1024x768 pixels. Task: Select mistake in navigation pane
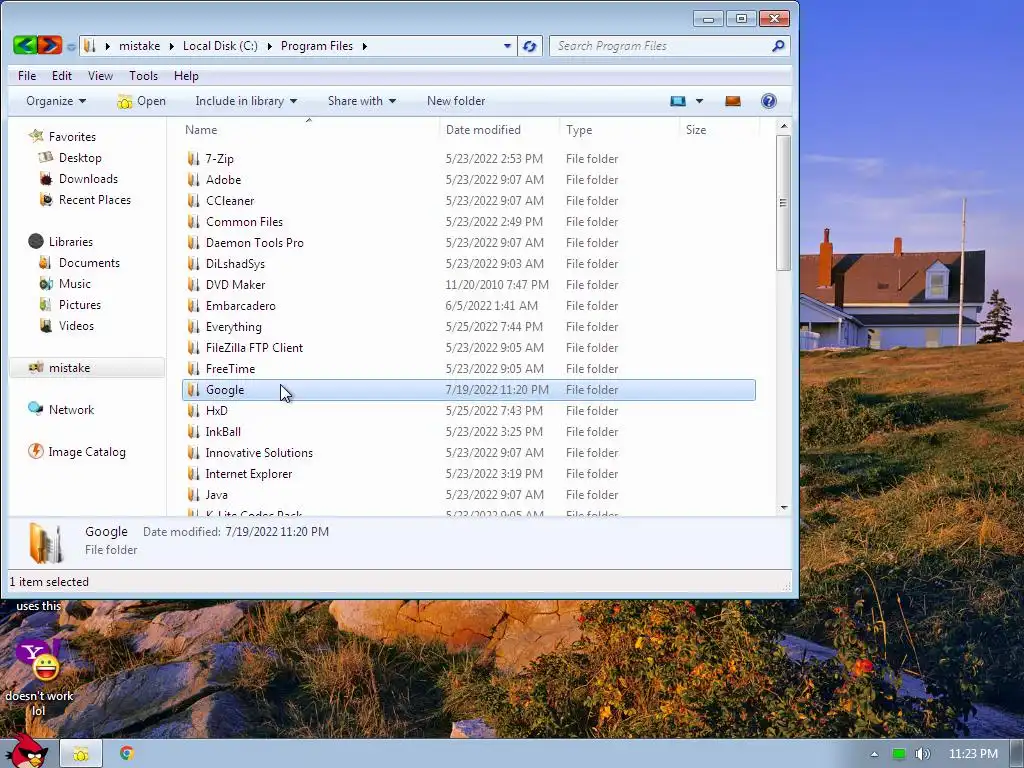(87, 368)
